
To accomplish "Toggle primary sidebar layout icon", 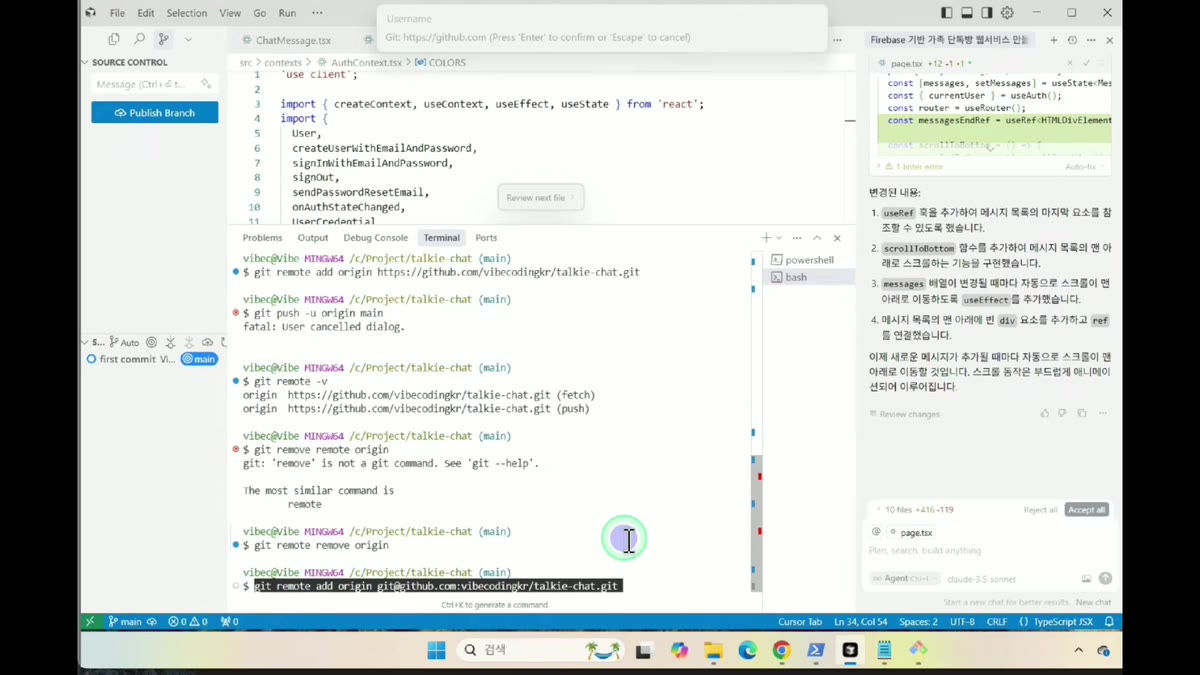I will (947, 13).
